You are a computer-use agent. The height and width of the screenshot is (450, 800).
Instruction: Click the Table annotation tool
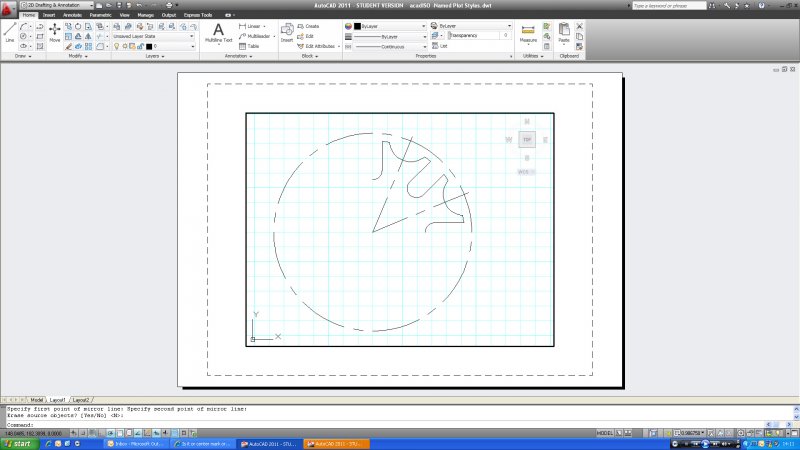pos(249,46)
